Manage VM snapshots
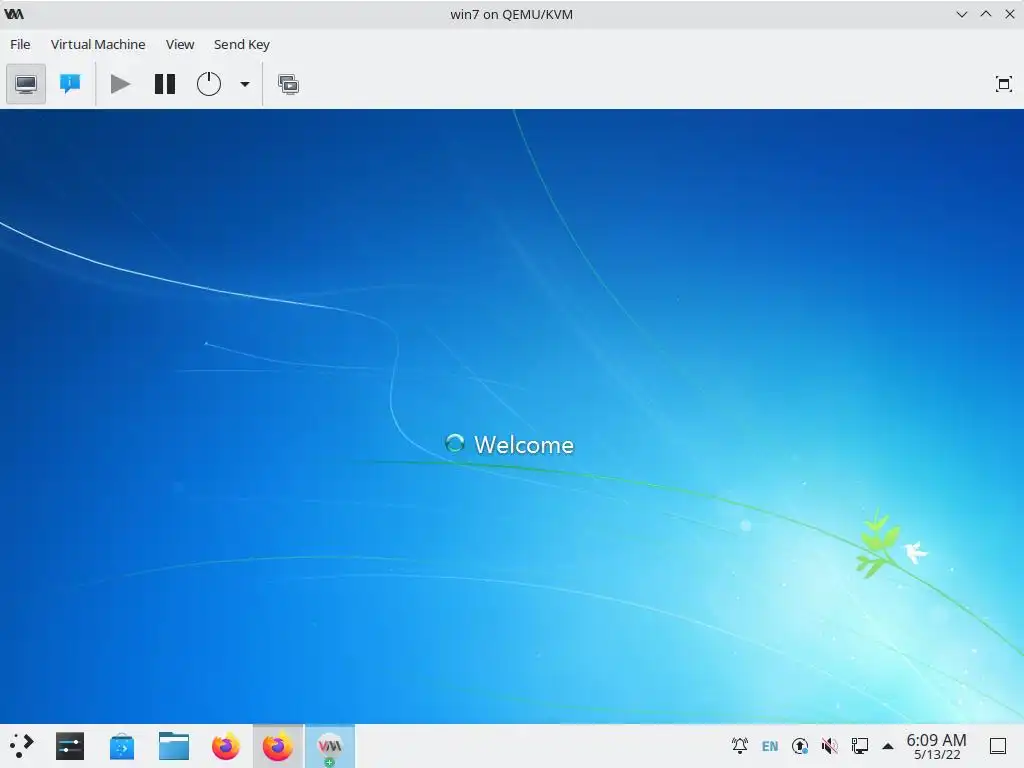1024x768 pixels. 288,84
